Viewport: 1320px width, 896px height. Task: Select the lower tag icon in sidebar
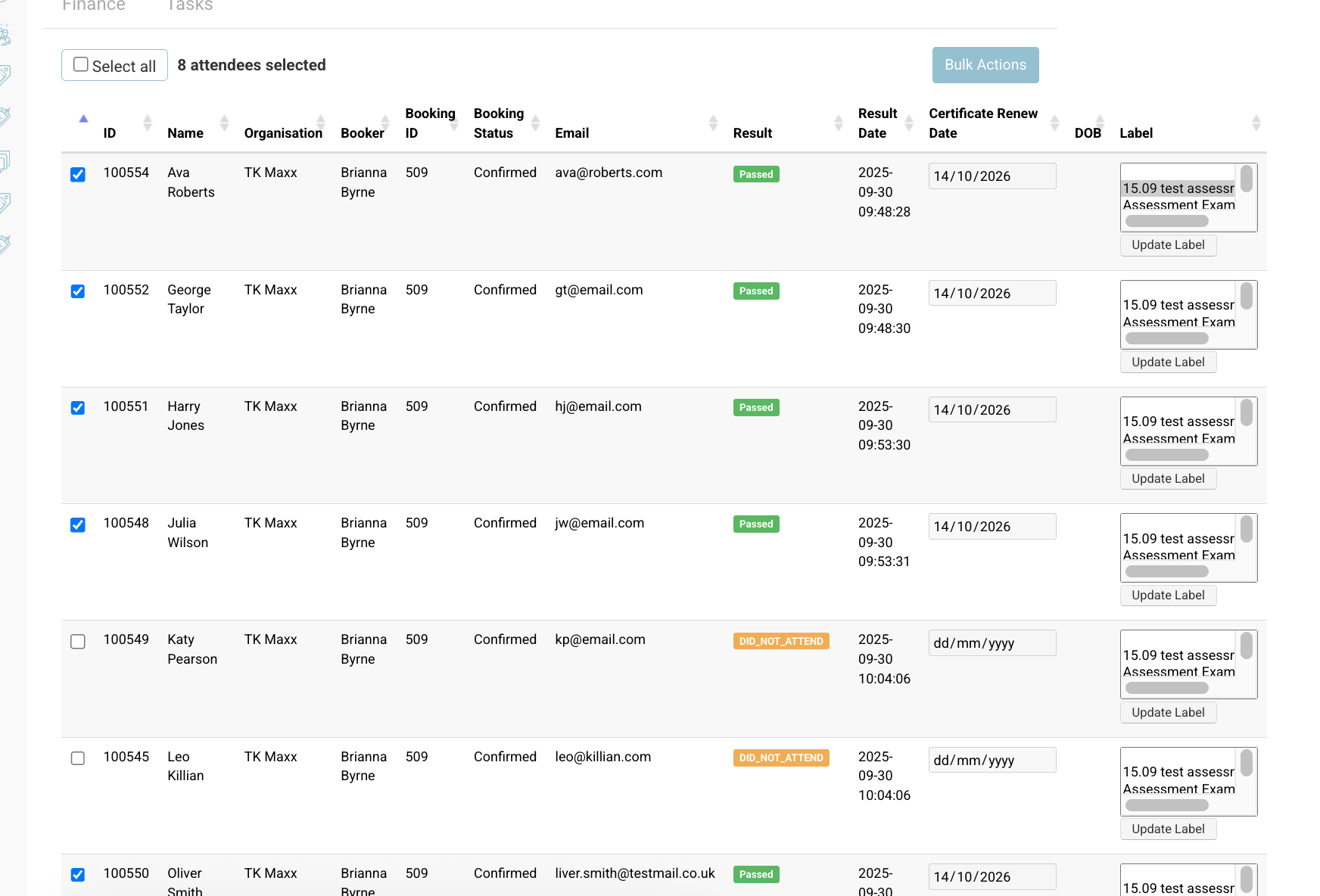[x=5, y=198]
